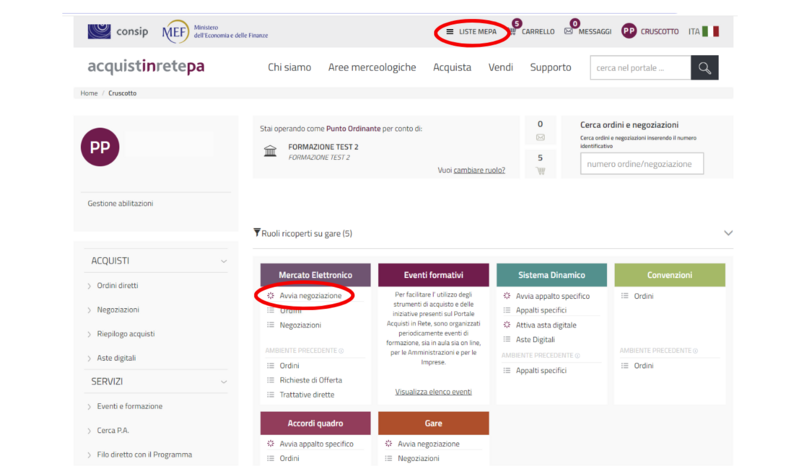Image resolution: width=800 pixels, height=474 pixels.
Task: Expand the Ruoli ricoperti su gare panel
Action: pyautogui.click(x=727, y=233)
